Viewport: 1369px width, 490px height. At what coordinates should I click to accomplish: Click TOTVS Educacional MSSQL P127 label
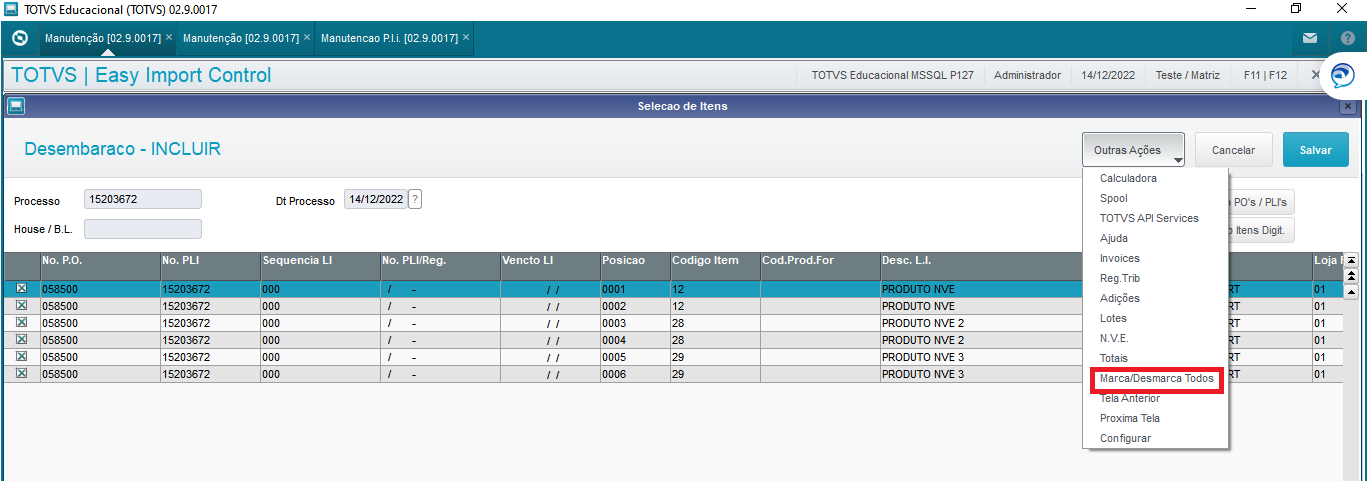coord(892,75)
